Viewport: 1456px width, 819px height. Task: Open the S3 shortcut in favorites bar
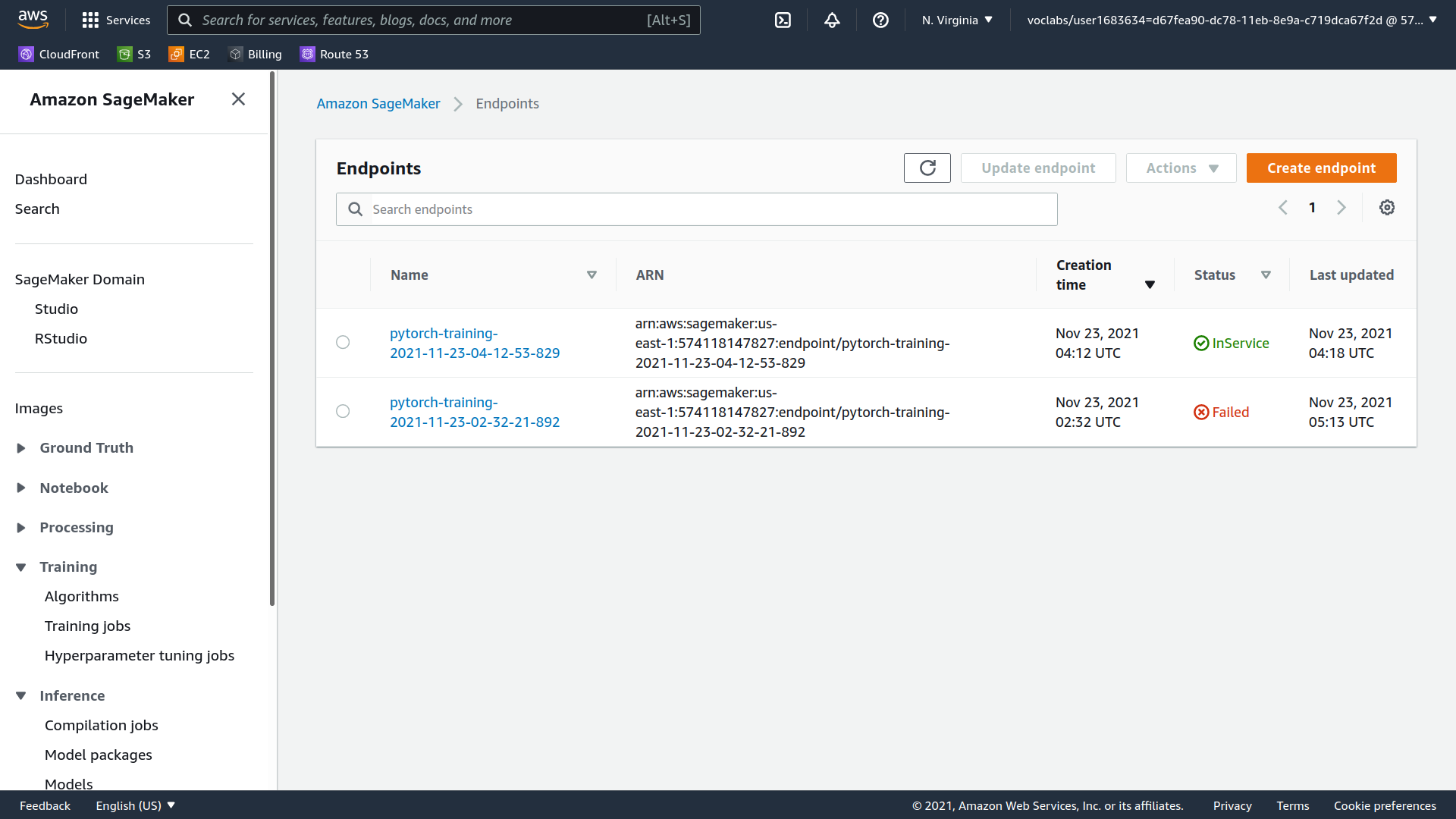[134, 54]
